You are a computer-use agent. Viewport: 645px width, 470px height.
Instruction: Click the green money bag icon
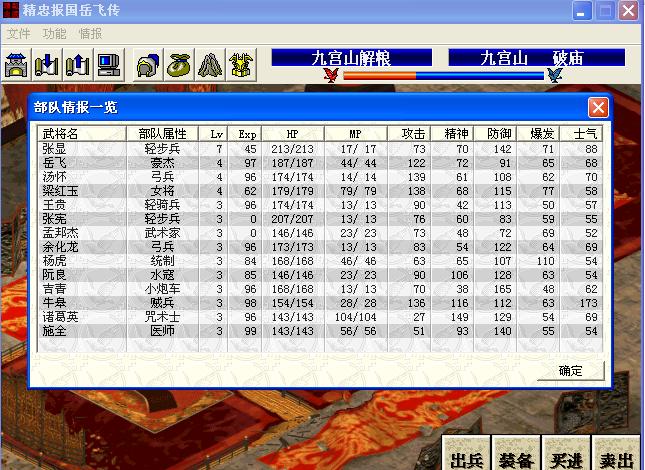[179, 65]
